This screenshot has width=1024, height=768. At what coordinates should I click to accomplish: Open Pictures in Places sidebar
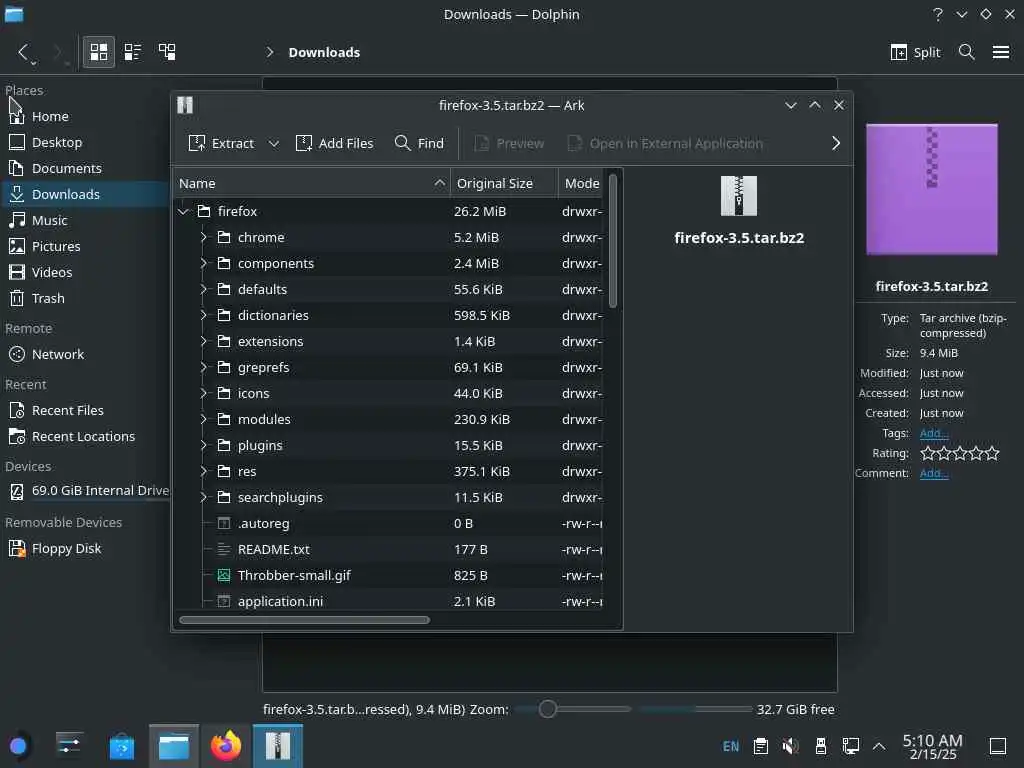[85, 246]
